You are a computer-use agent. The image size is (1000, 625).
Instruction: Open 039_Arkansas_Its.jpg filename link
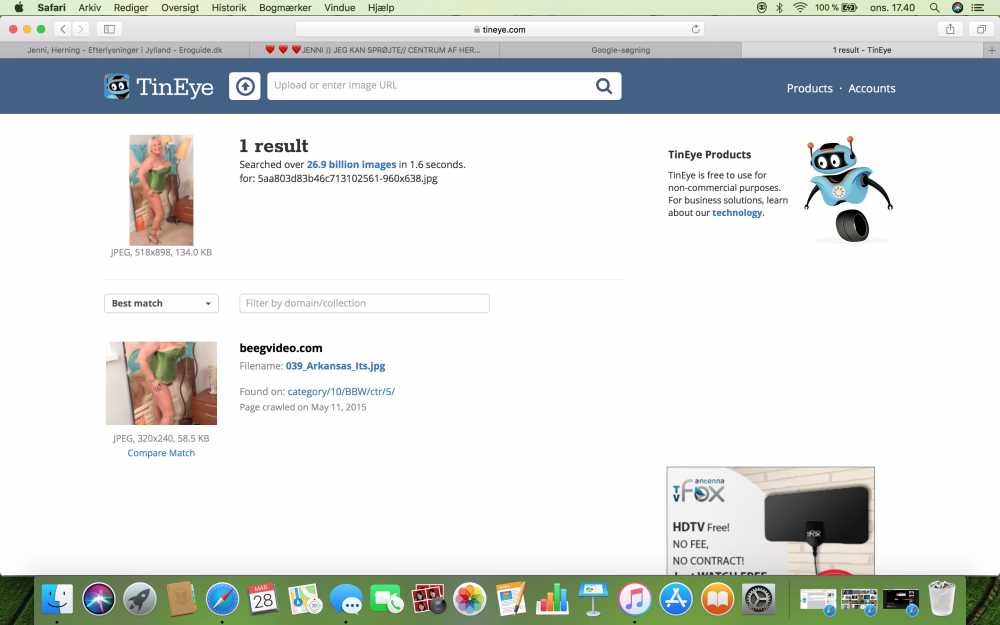[x=335, y=366]
